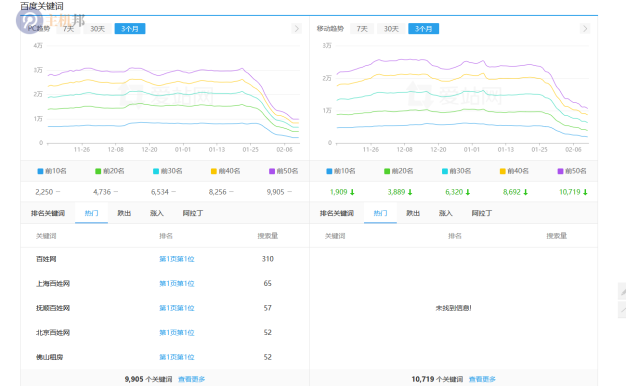Click mobile top-20 count 3,889

click(396, 192)
